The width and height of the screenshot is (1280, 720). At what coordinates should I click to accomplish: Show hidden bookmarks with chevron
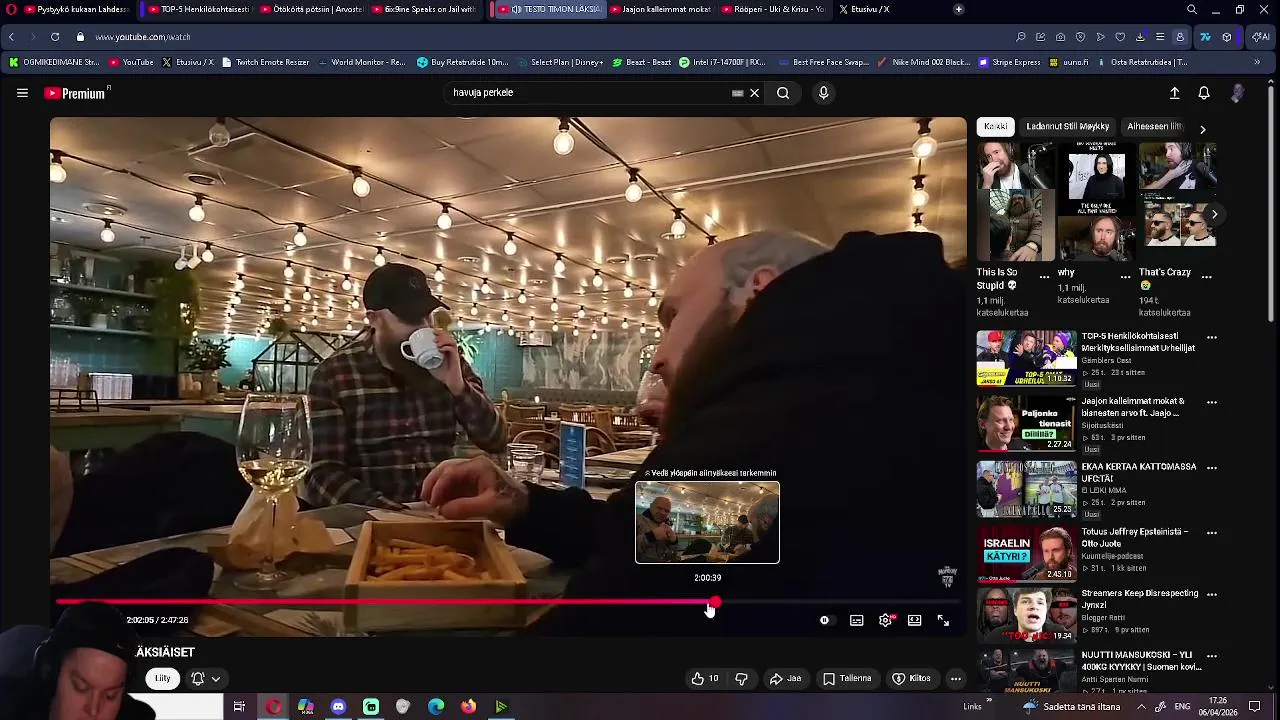pyautogui.click(x=1257, y=62)
